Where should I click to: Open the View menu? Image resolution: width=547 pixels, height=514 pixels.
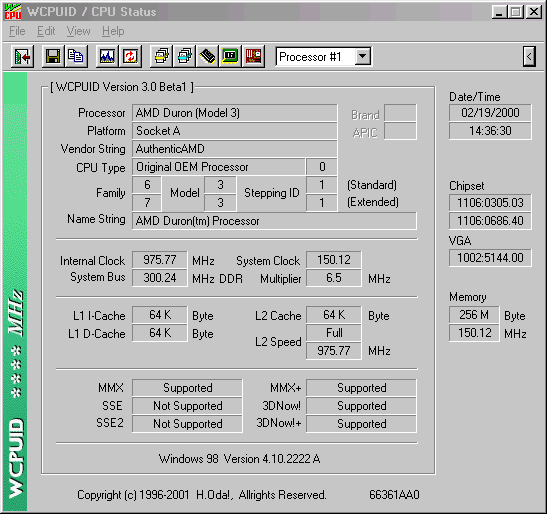78,31
